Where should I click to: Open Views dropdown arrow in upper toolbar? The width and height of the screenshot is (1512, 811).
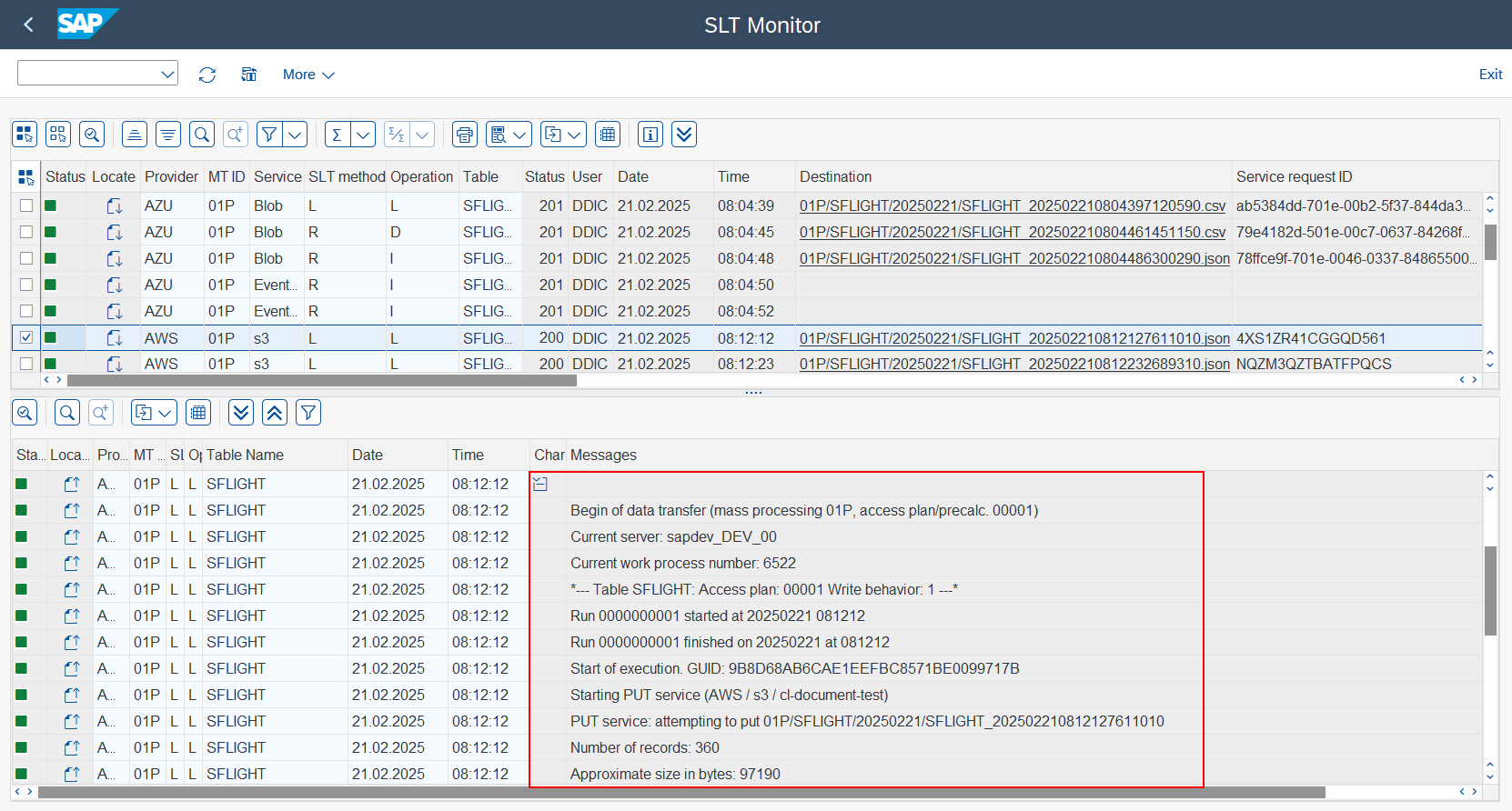tap(521, 135)
